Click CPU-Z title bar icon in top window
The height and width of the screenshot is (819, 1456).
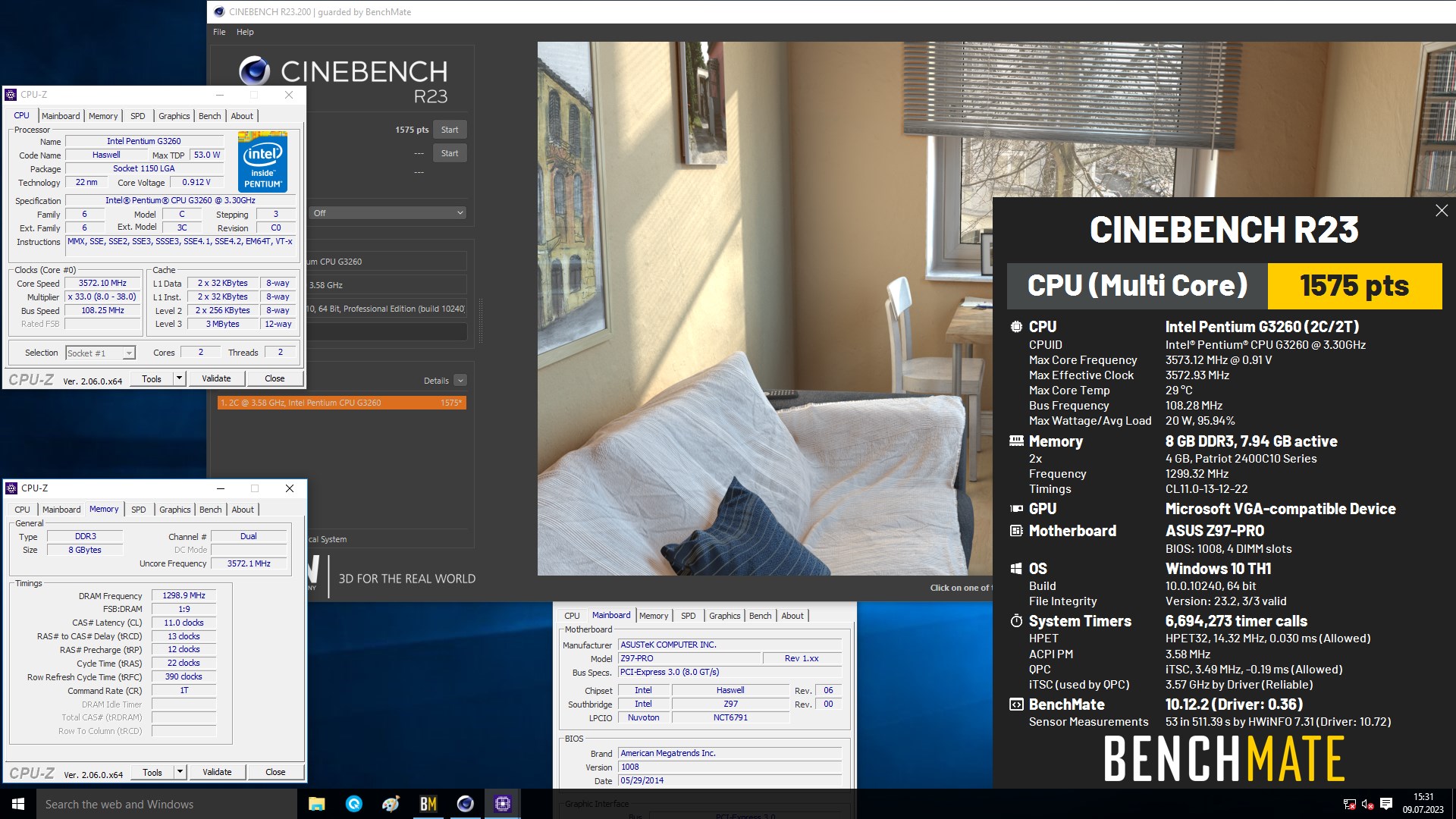coord(11,95)
